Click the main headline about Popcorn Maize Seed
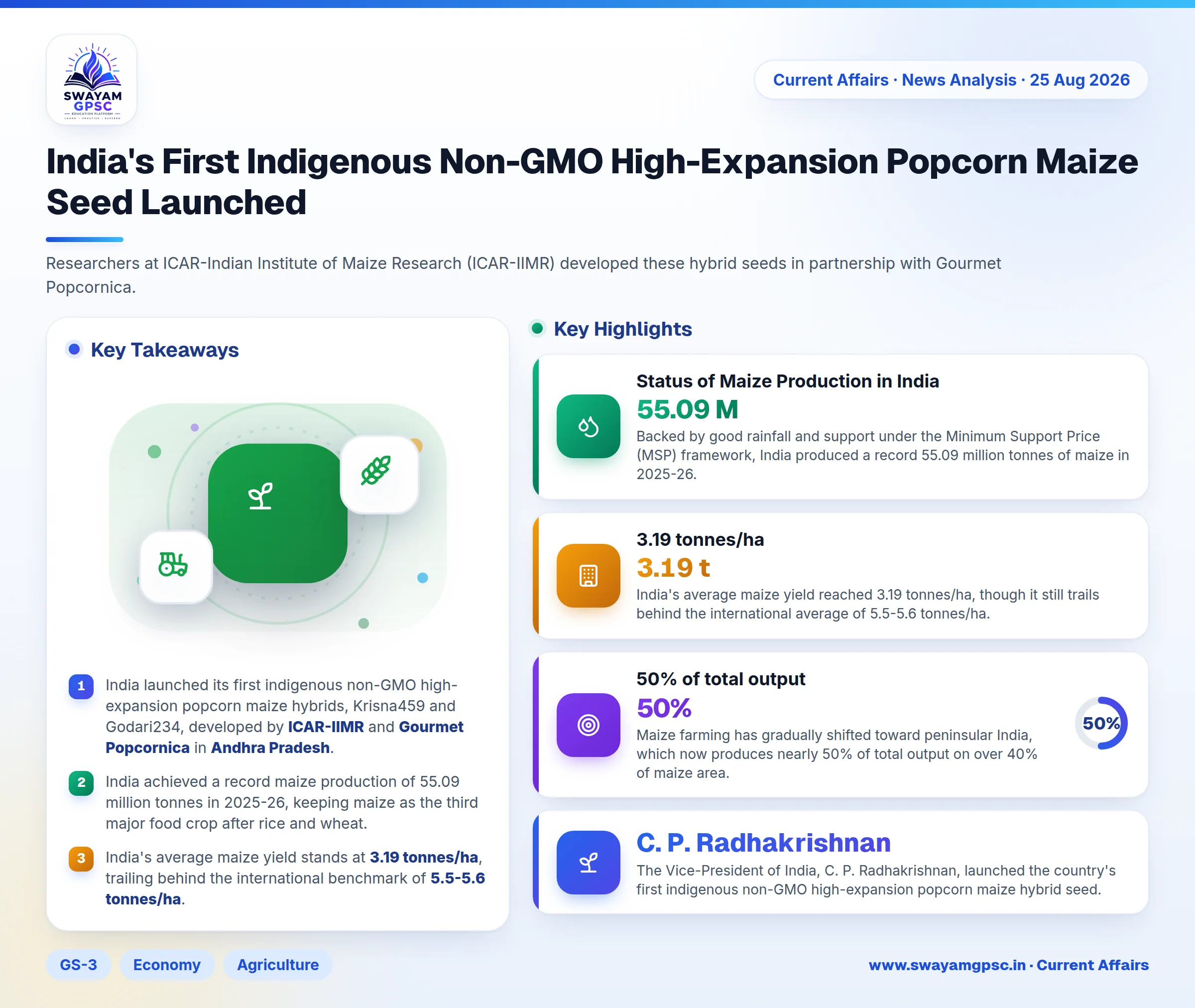This screenshot has width=1195, height=1008. [x=592, y=182]
